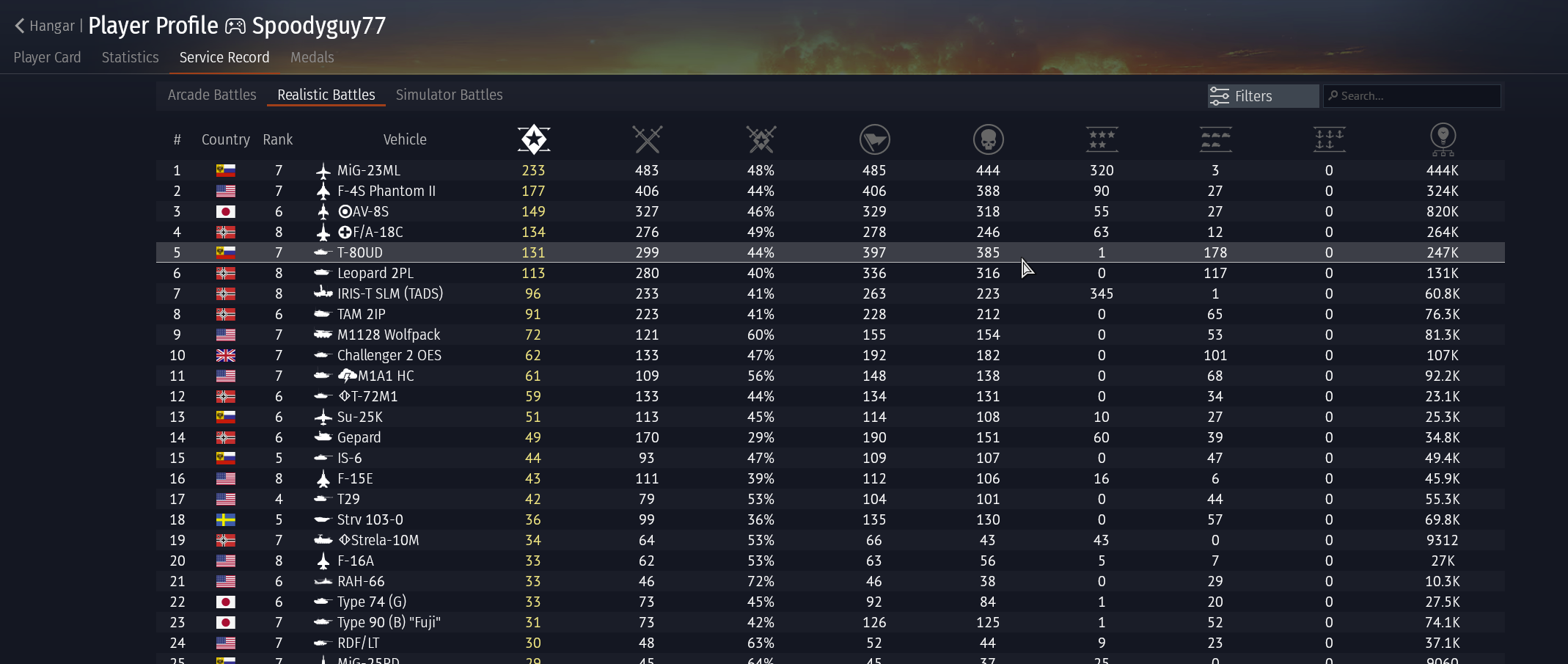Image resolution: width=1568 pixels, height=664 pixels.
Task: Click the 444K value in MiG-23ML row
Action: click(1443, 170)
